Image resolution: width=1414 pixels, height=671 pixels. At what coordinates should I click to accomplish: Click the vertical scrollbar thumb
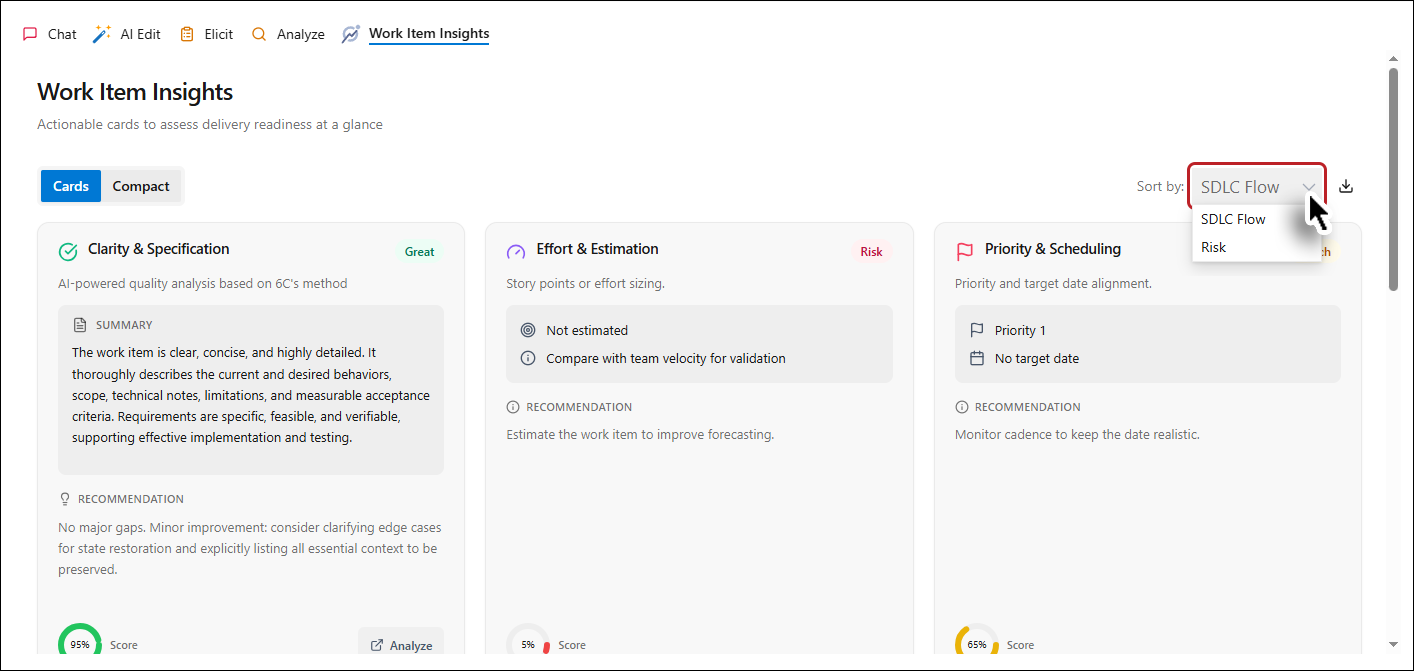1394,180
